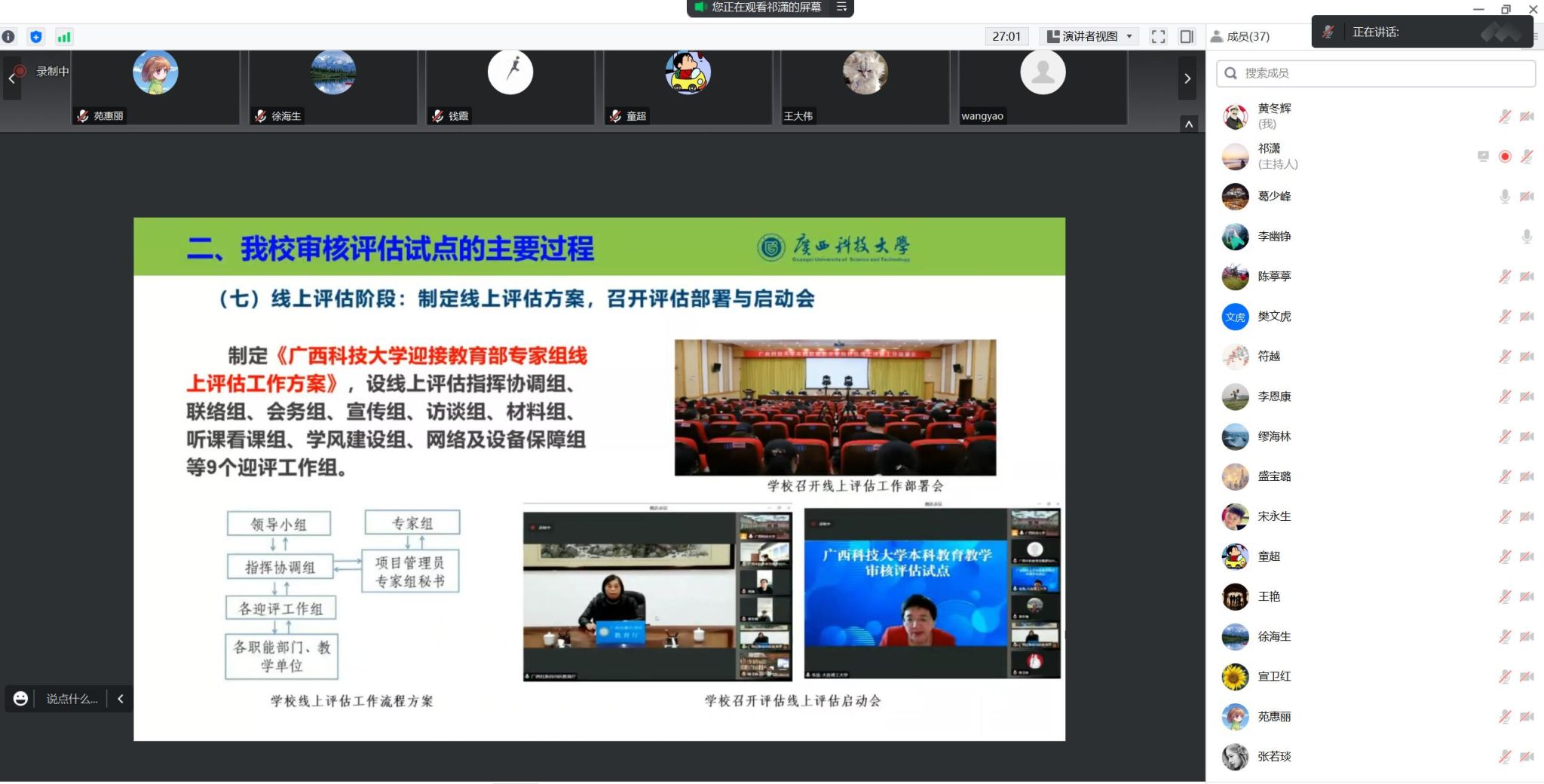Toggle the side panel layout icon

(1187, 36)
